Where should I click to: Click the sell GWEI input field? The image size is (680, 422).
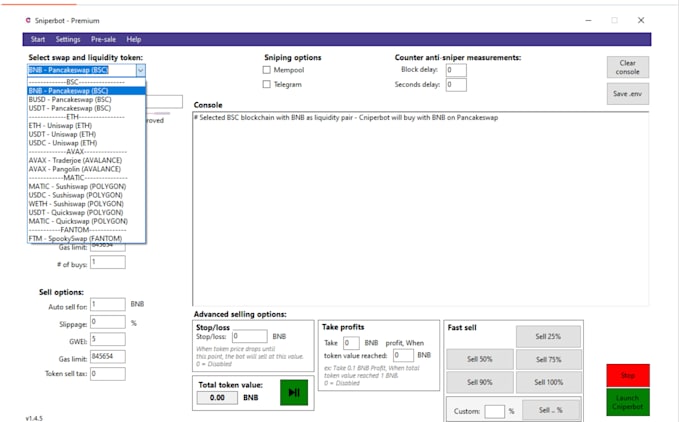(x=108, y=339)
